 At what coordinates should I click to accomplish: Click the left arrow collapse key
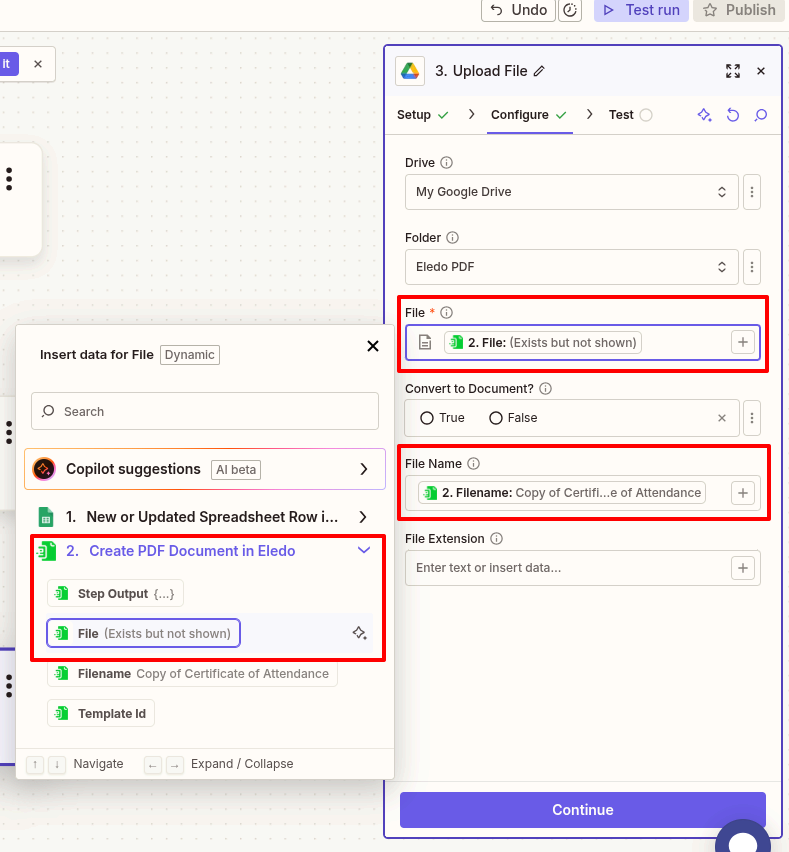(153, 765)
